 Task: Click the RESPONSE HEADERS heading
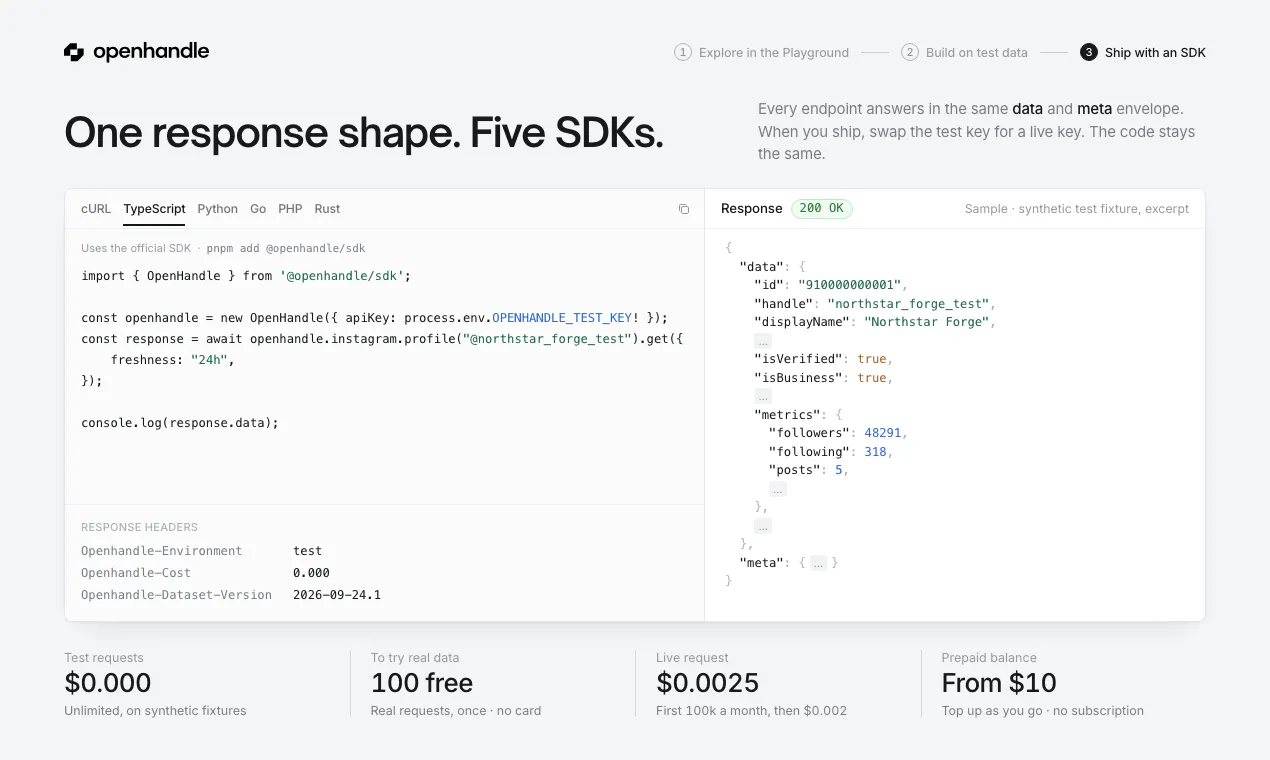click(140, 527)
